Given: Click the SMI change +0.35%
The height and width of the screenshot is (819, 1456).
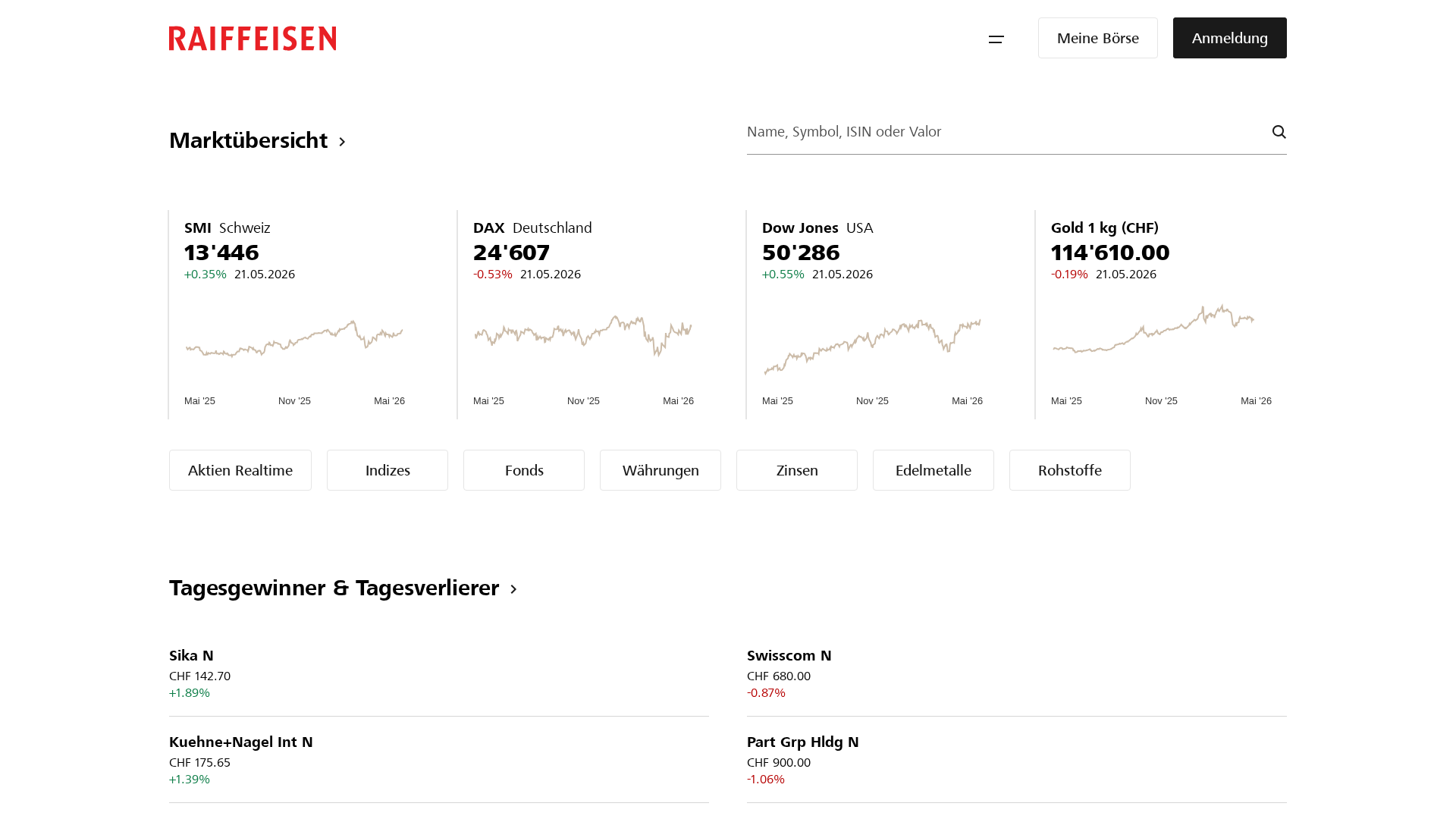Looking at the screenshot, I should [x=206, y=275].
